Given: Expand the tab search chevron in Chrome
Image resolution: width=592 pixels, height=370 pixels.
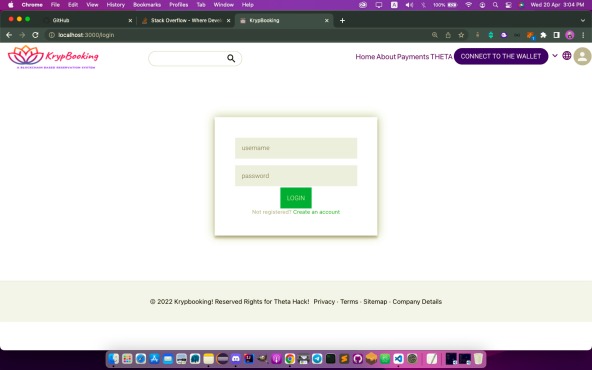Looking at the screenshot, I should coord(583,20).
